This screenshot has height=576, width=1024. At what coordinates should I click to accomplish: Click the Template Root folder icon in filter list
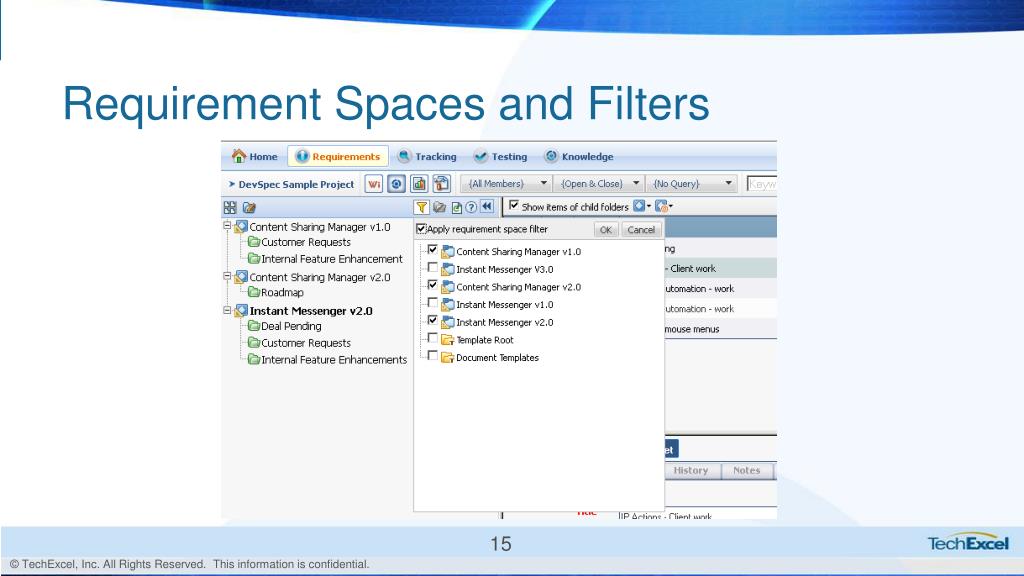point(447,340)
